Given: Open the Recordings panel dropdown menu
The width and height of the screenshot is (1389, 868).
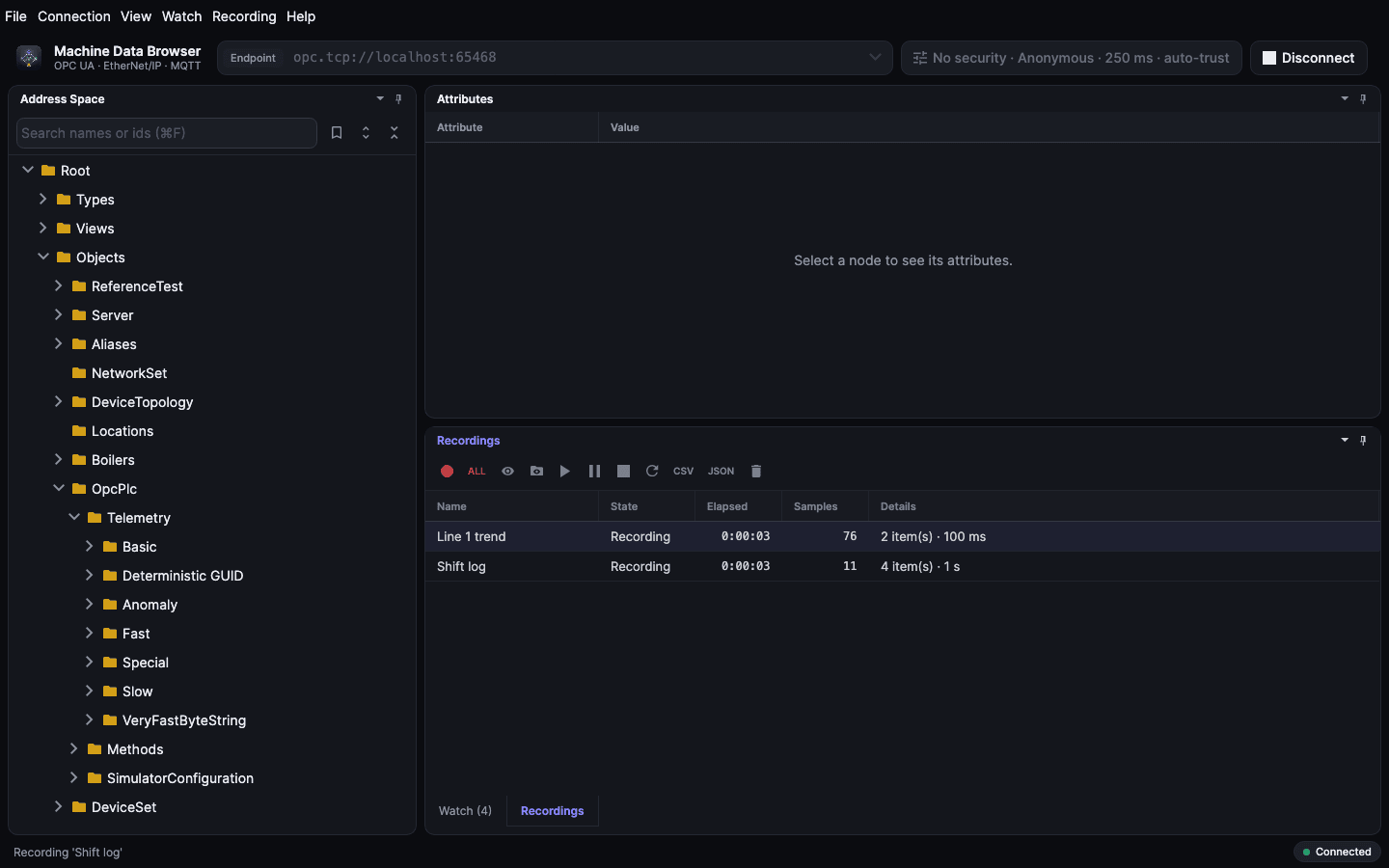Looking at the screenshot, I should click(x=1345, y=440).
